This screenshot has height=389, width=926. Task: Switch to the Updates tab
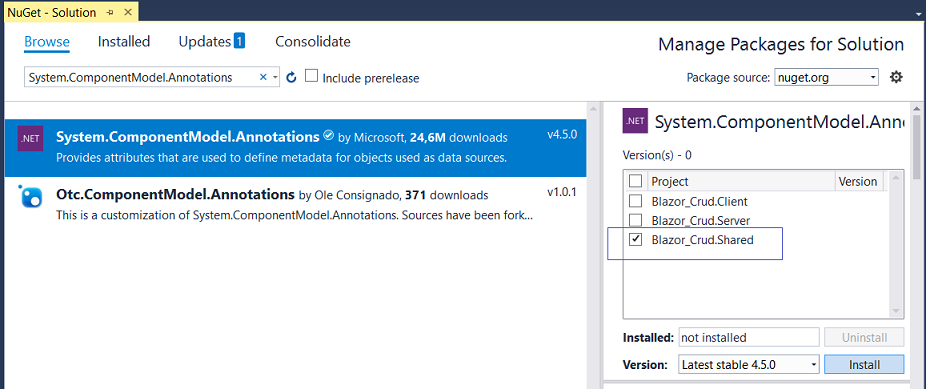click(204, 41)
